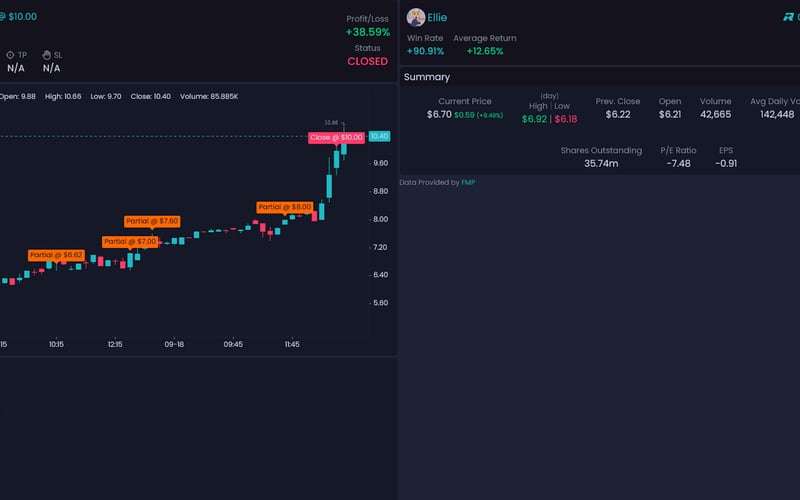Click the -0.91 EPS value

pos(726,163)
